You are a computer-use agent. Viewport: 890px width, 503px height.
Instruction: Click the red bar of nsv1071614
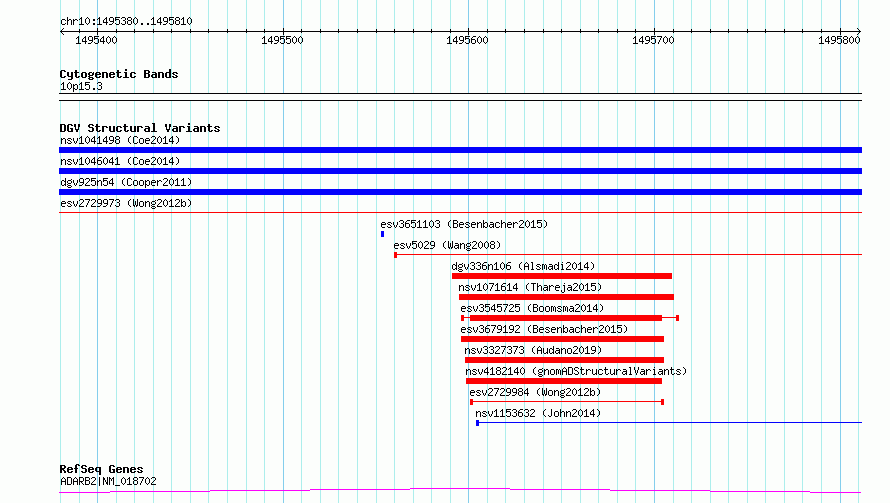pyautogui.click(x=566, y=297)
